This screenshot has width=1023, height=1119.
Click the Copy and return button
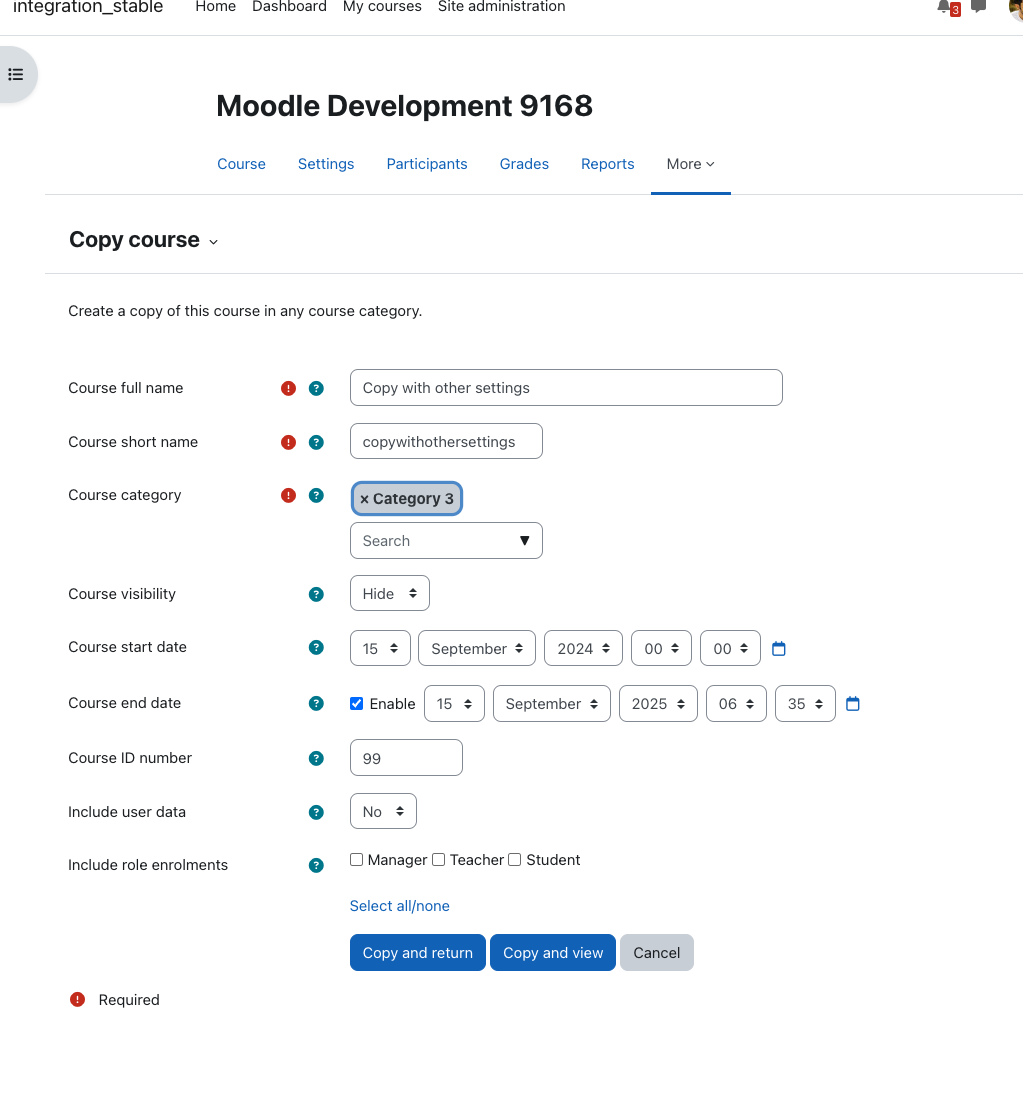coord(418,953)
